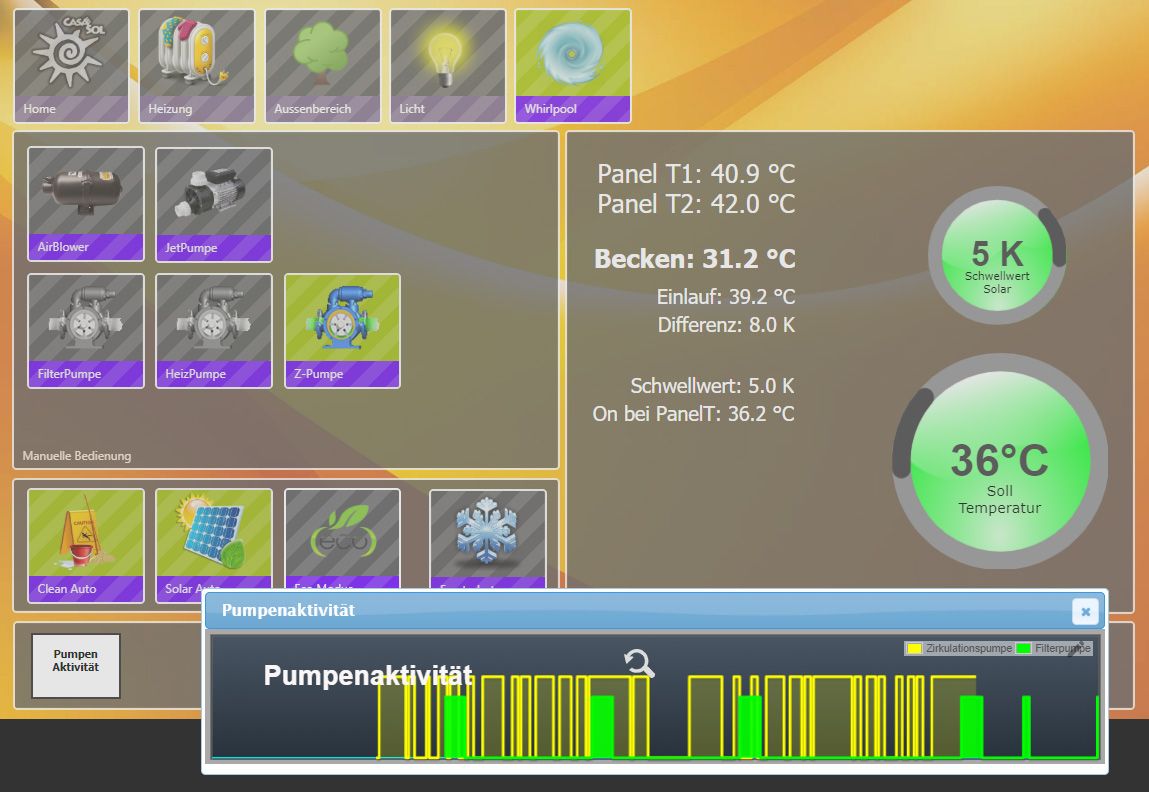Viewport: 1149px width, 792px height.
Task: Activate the HeizPumpe tile
Action: point(214,330)
